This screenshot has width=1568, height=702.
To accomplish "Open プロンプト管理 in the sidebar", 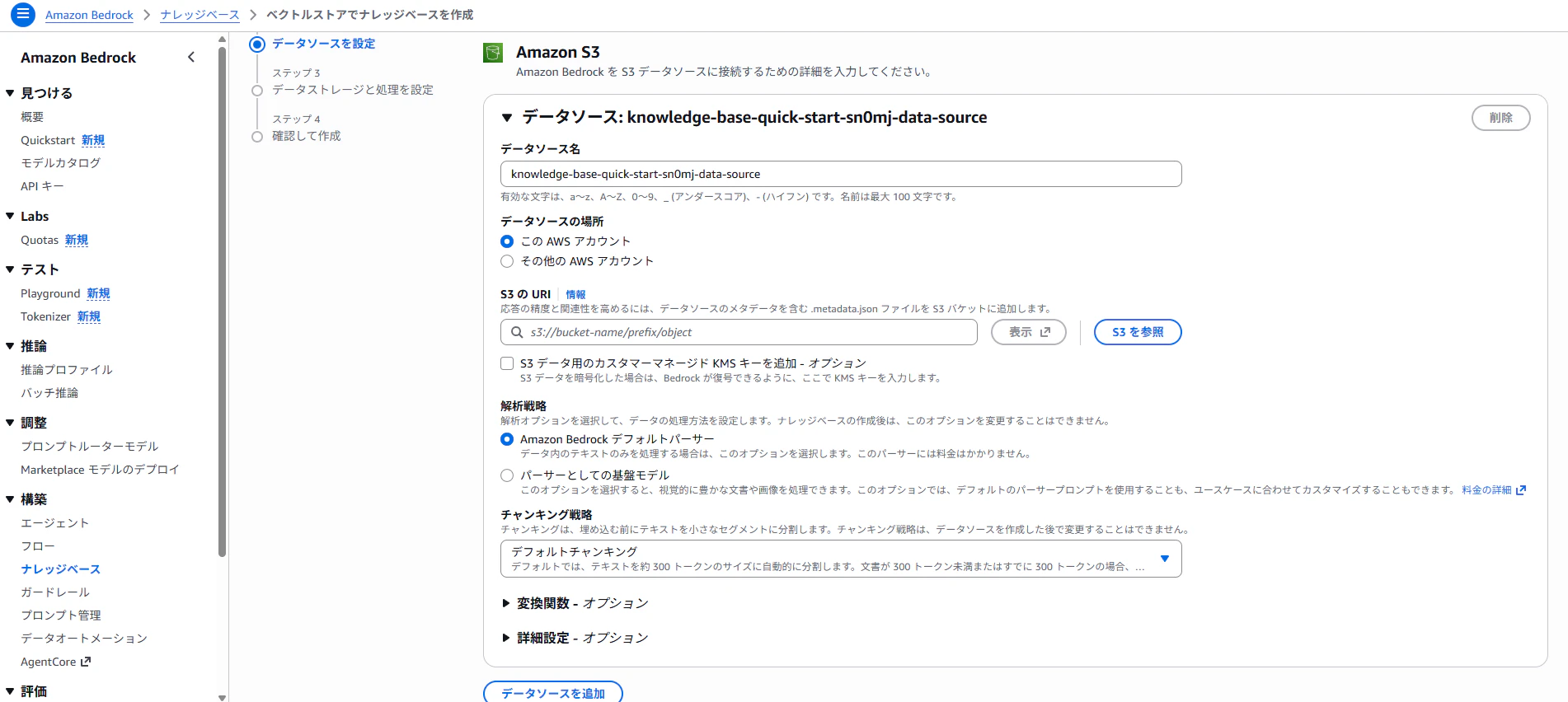I will pyautogui.click(x=61, y=615).
